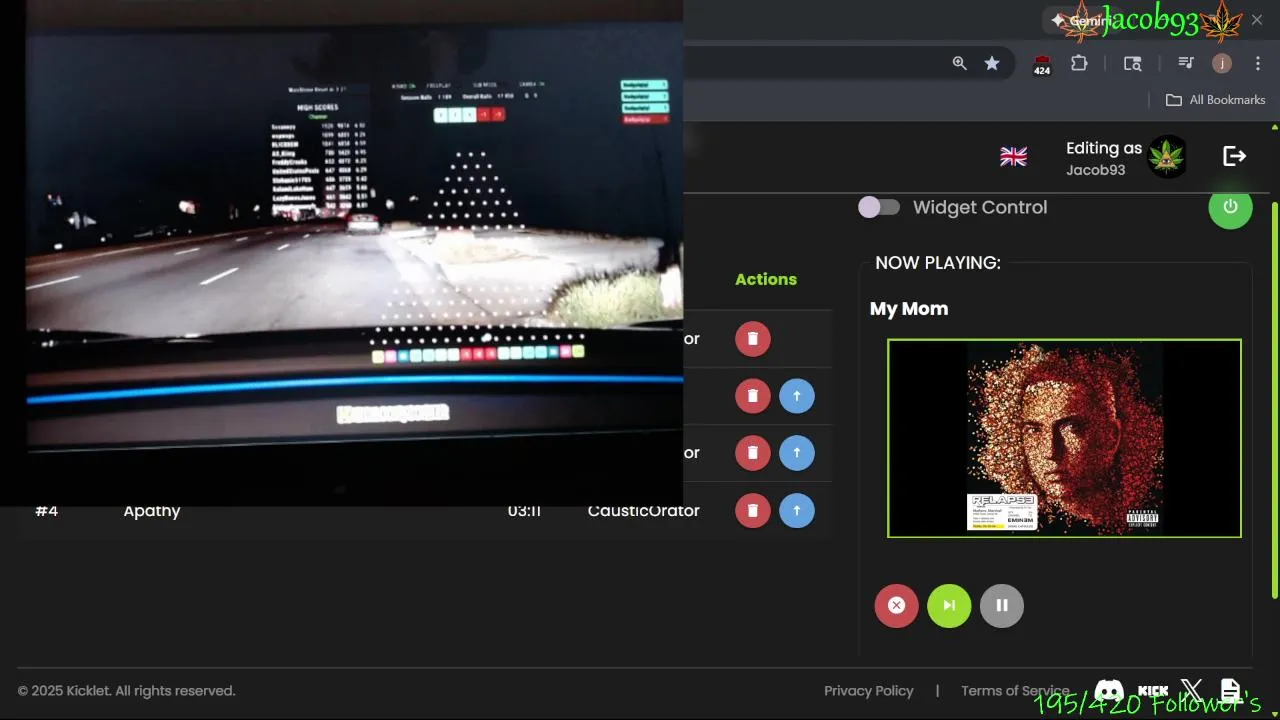Log out using the exit arrow icon
Viewport: 1280px width, 720px height.
click(1234, 156)
